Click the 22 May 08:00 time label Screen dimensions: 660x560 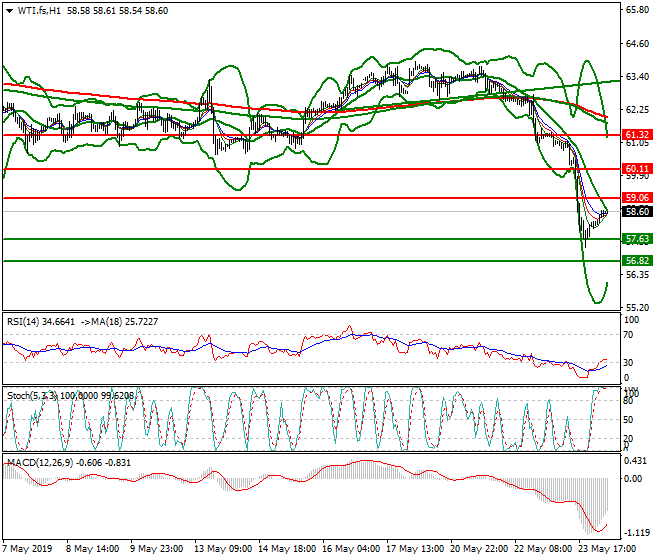coord(543,549)
